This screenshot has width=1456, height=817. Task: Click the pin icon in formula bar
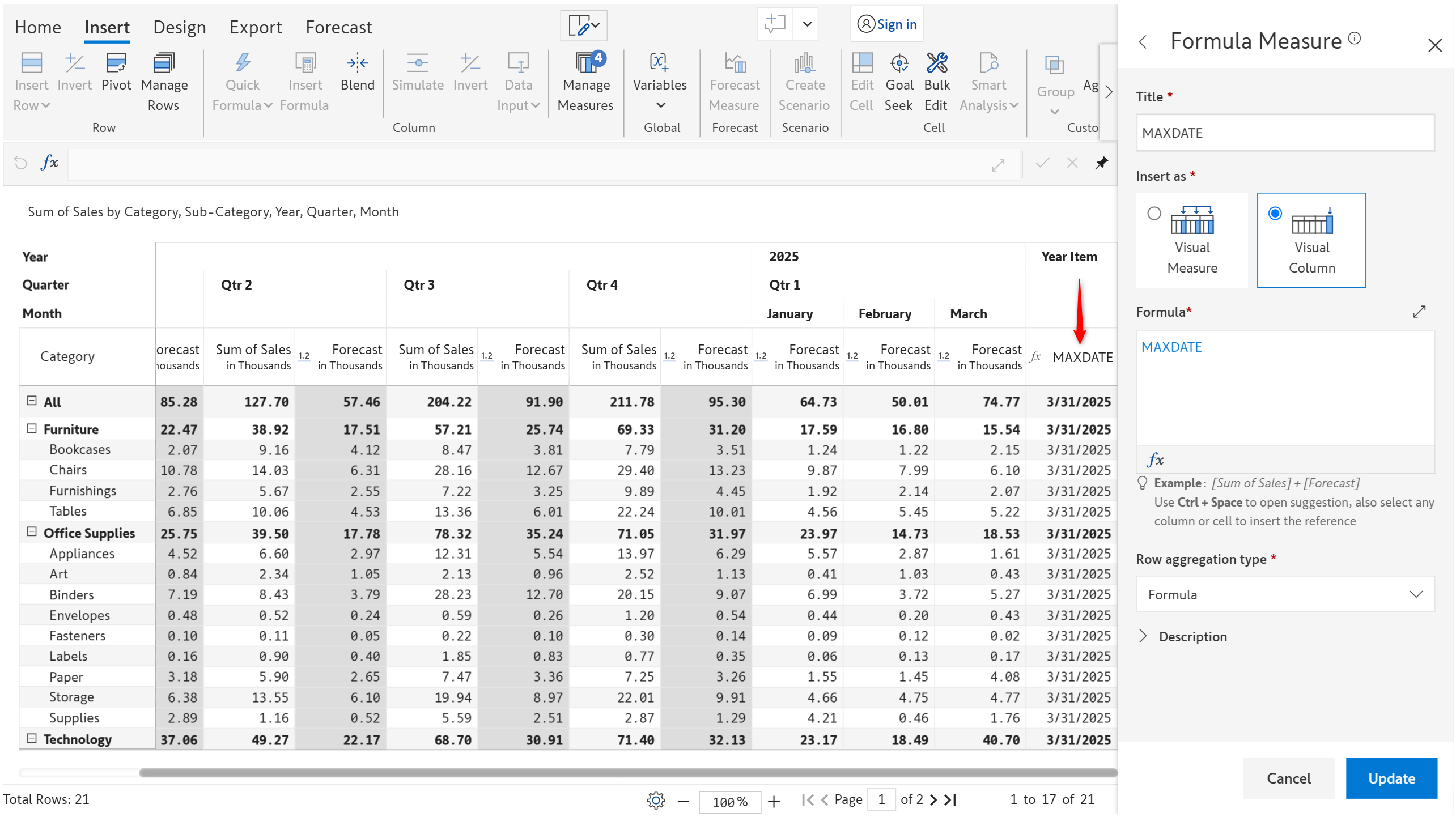1101,163
